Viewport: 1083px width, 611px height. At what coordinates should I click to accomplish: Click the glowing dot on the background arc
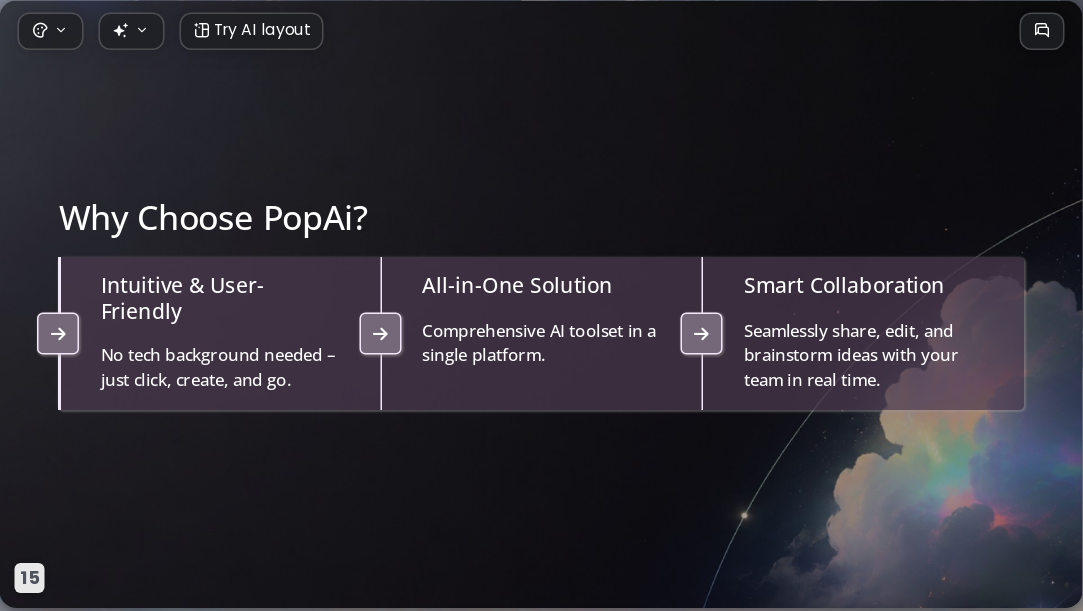click(x=745, y=515)
